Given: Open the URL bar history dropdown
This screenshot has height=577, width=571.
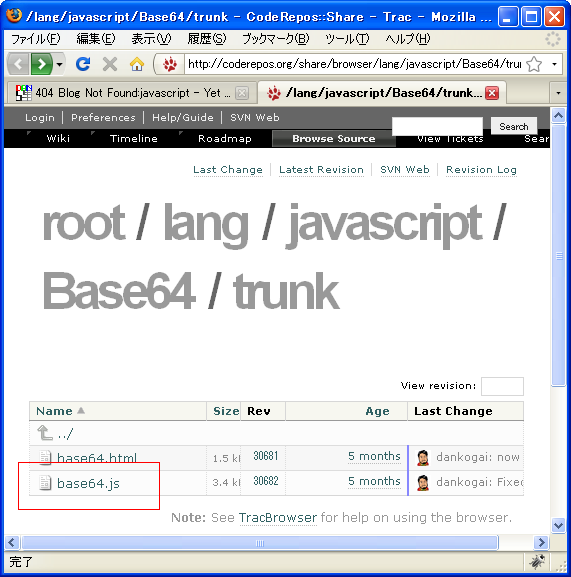Looking at the screenshot, I should click(x=554, y=64).
